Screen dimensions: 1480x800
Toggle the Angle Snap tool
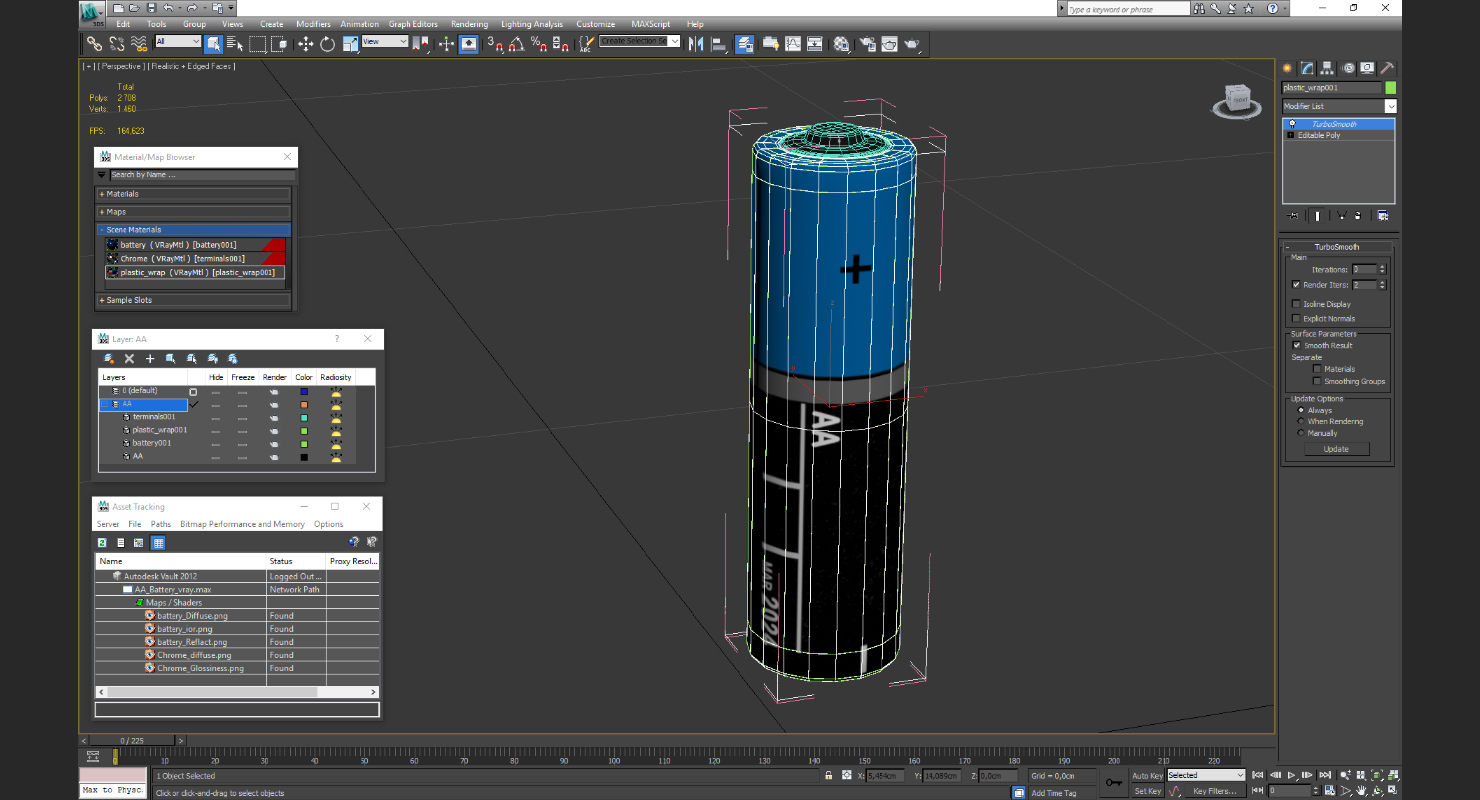coord(516,43)
